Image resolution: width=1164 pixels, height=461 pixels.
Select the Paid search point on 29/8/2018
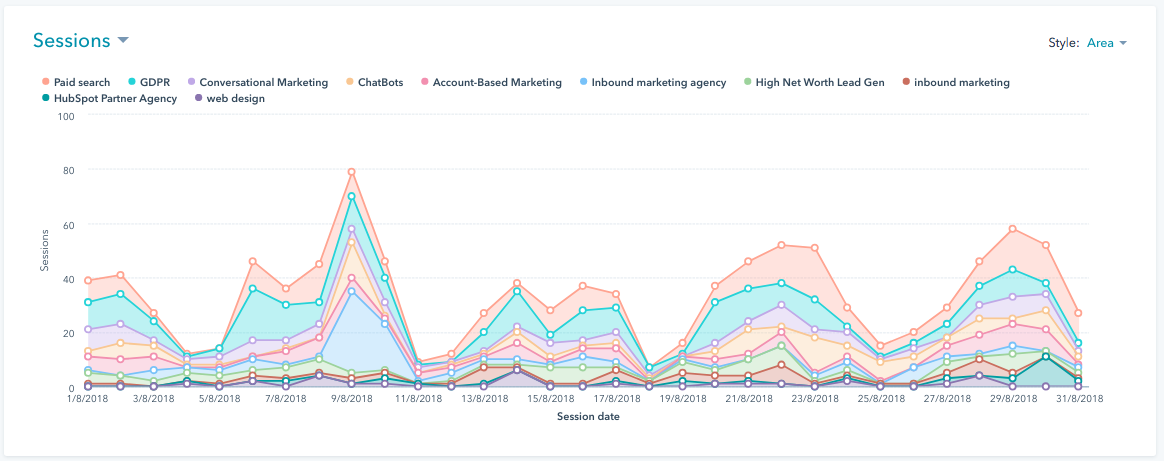1013,229
